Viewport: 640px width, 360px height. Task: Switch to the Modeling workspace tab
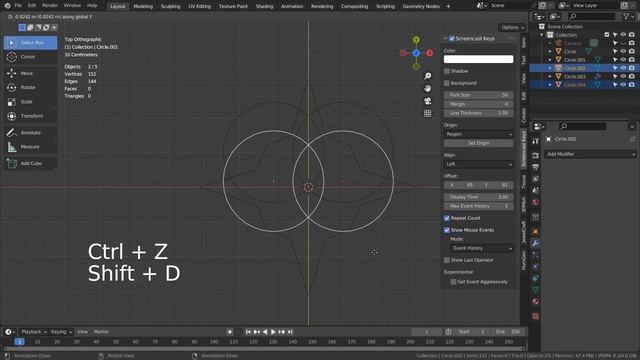143,6
